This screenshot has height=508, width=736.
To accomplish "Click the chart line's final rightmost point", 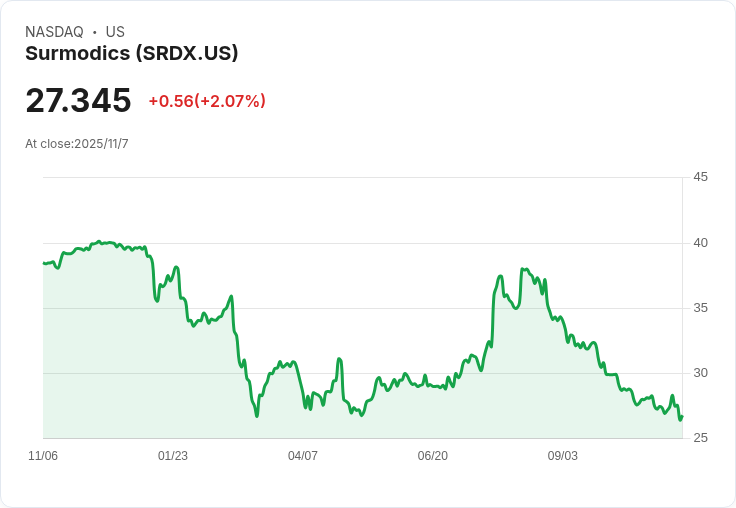I will [x=682, y=417].
